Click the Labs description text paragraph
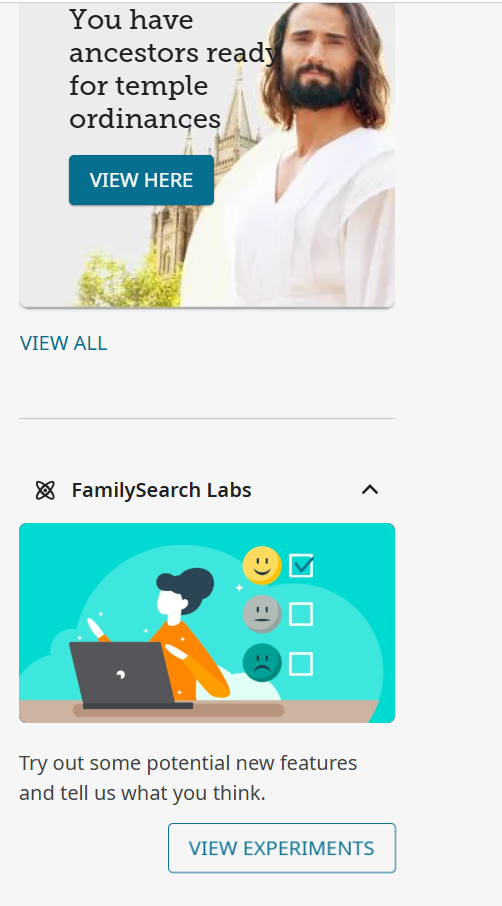 pyautogui.click(x=188, y=778)
